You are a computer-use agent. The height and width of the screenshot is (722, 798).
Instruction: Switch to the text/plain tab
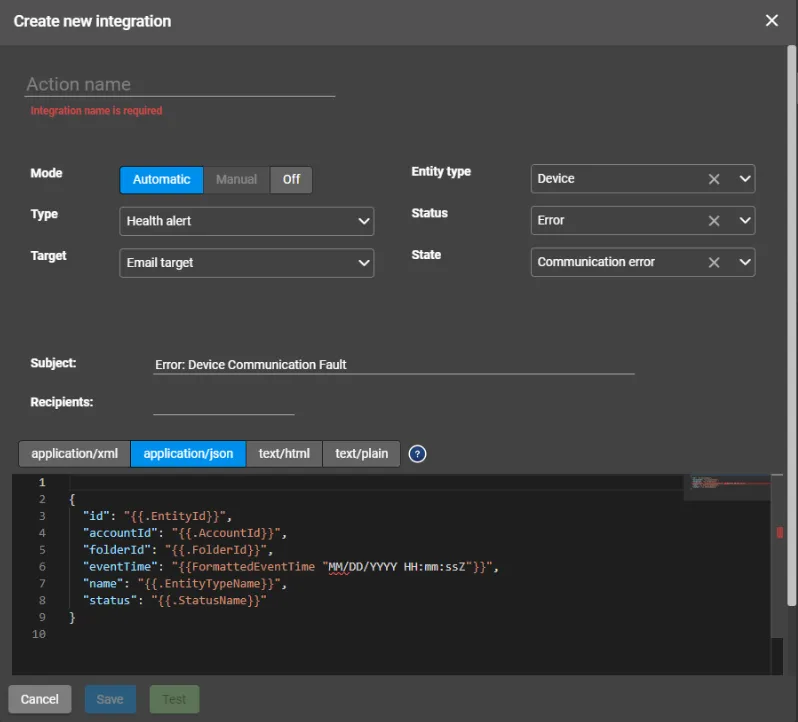[x=361, y=454]
